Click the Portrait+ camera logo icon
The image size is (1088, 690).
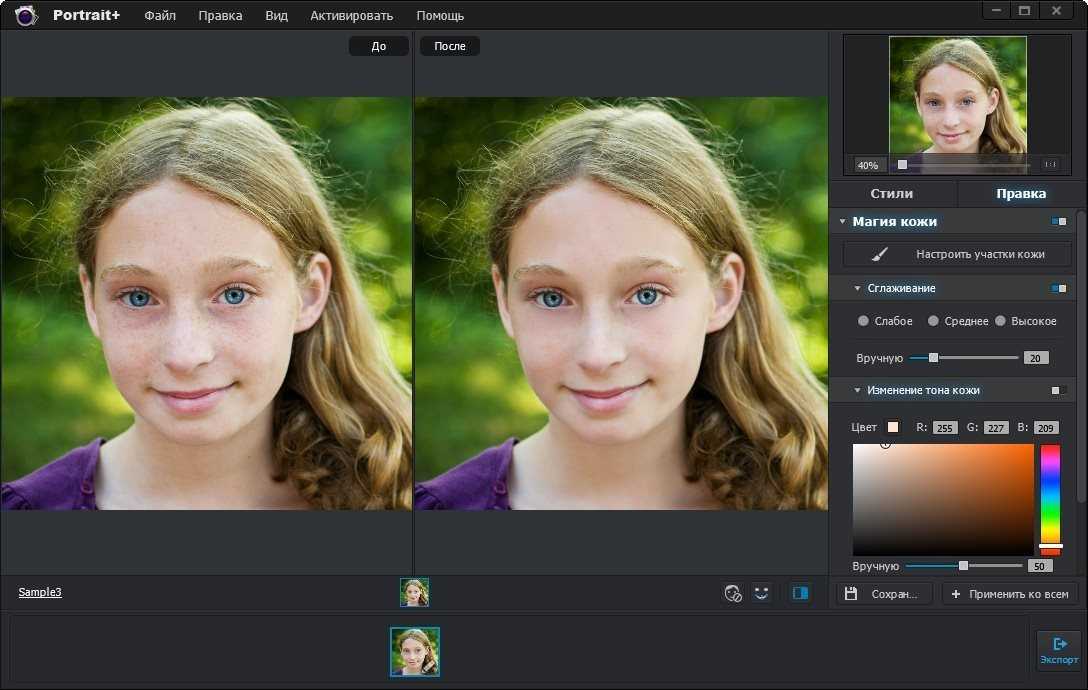26,15
